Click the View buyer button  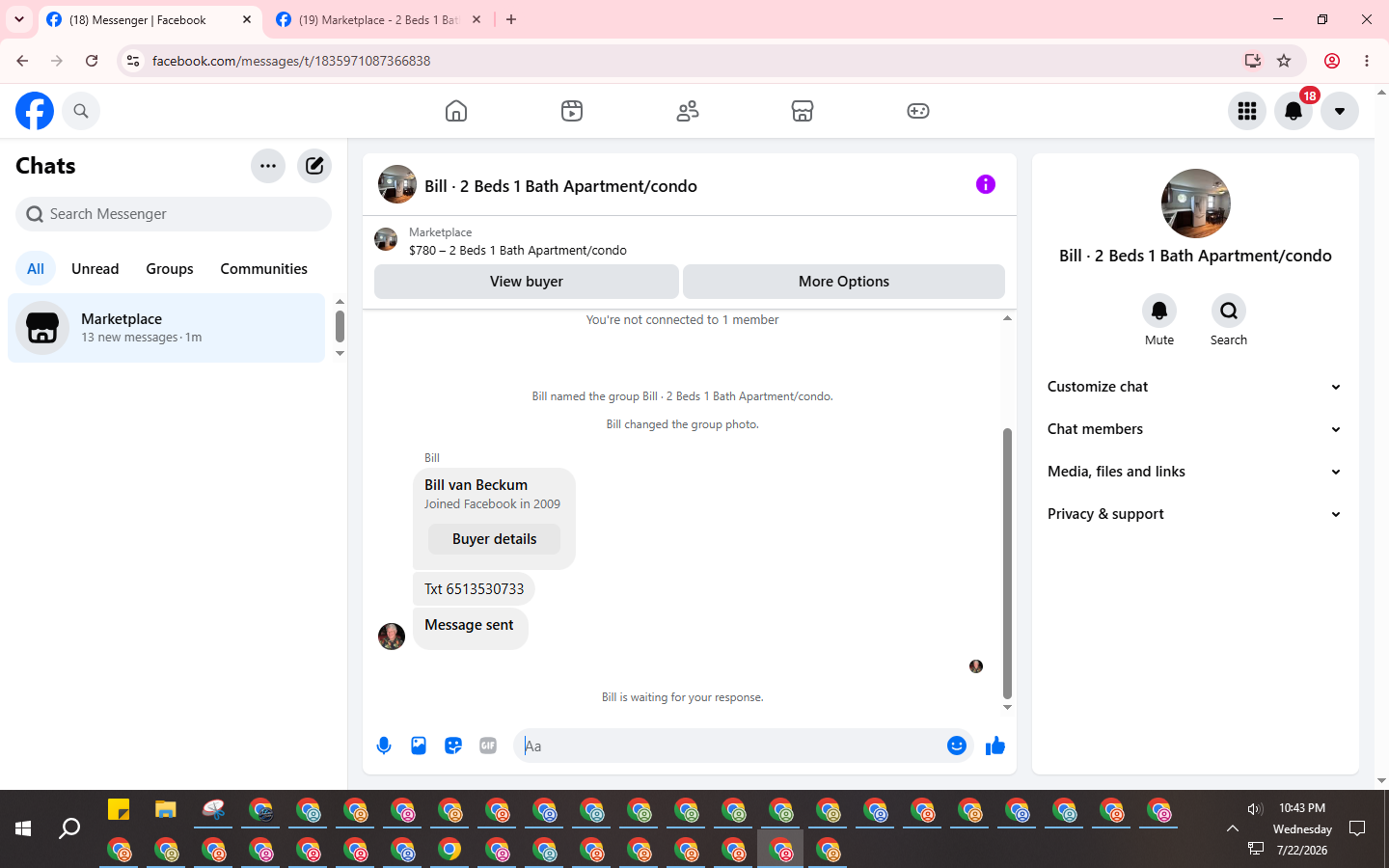(527, 282)
